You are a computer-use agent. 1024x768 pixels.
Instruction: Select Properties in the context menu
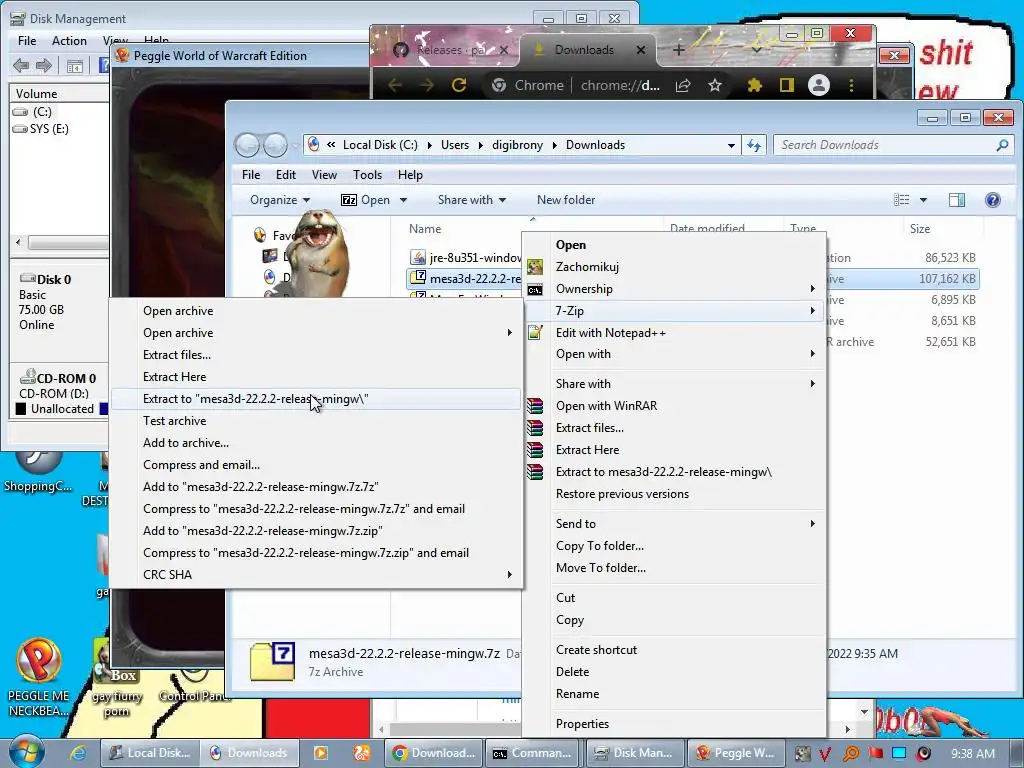tap(582, 724)
